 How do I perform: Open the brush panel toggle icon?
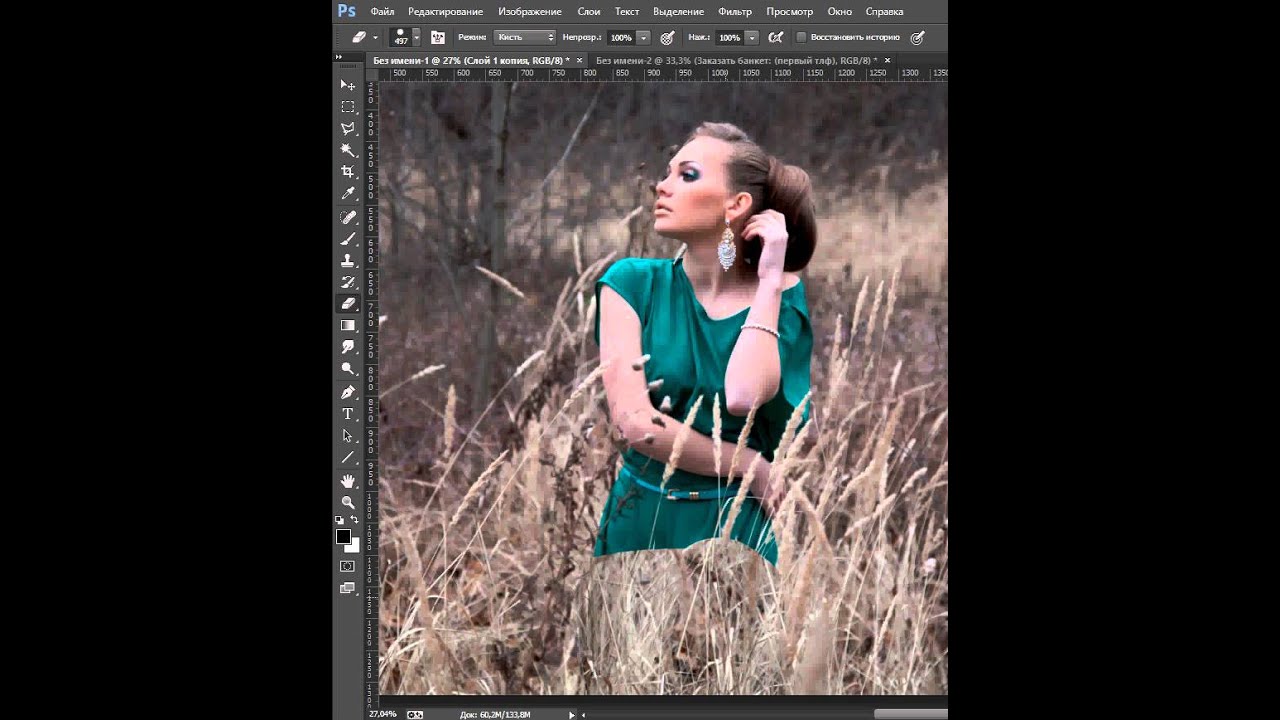438,37
